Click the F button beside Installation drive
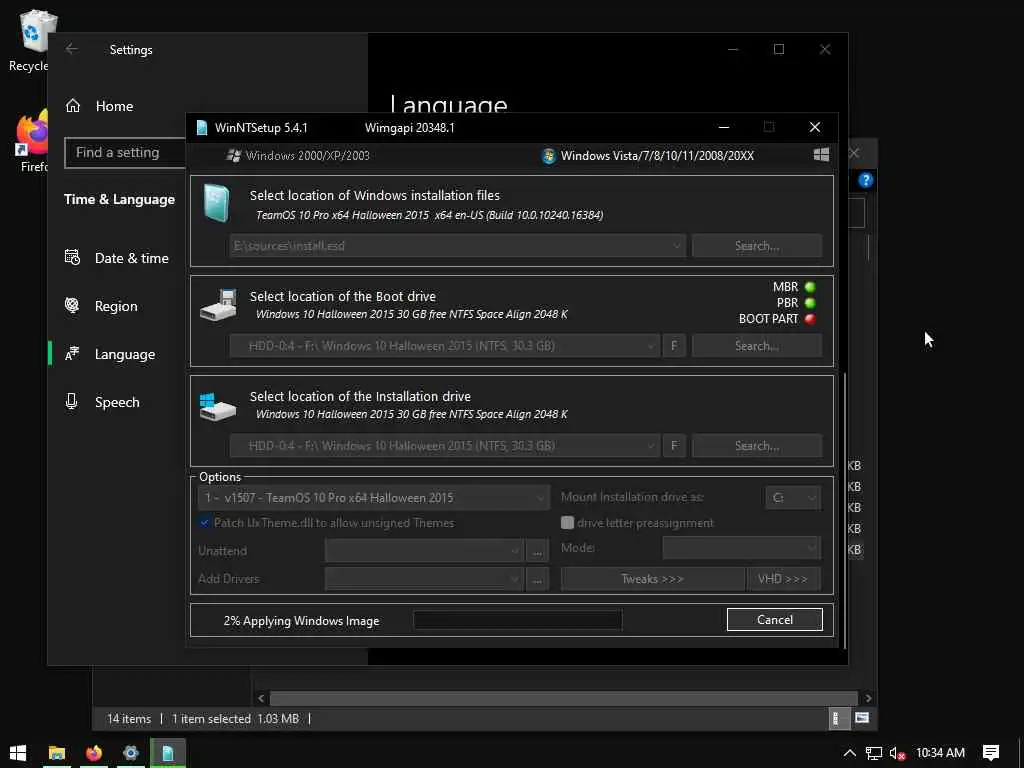The height and width of the screenshot is (768, 1024). click(x=674, y=446)
